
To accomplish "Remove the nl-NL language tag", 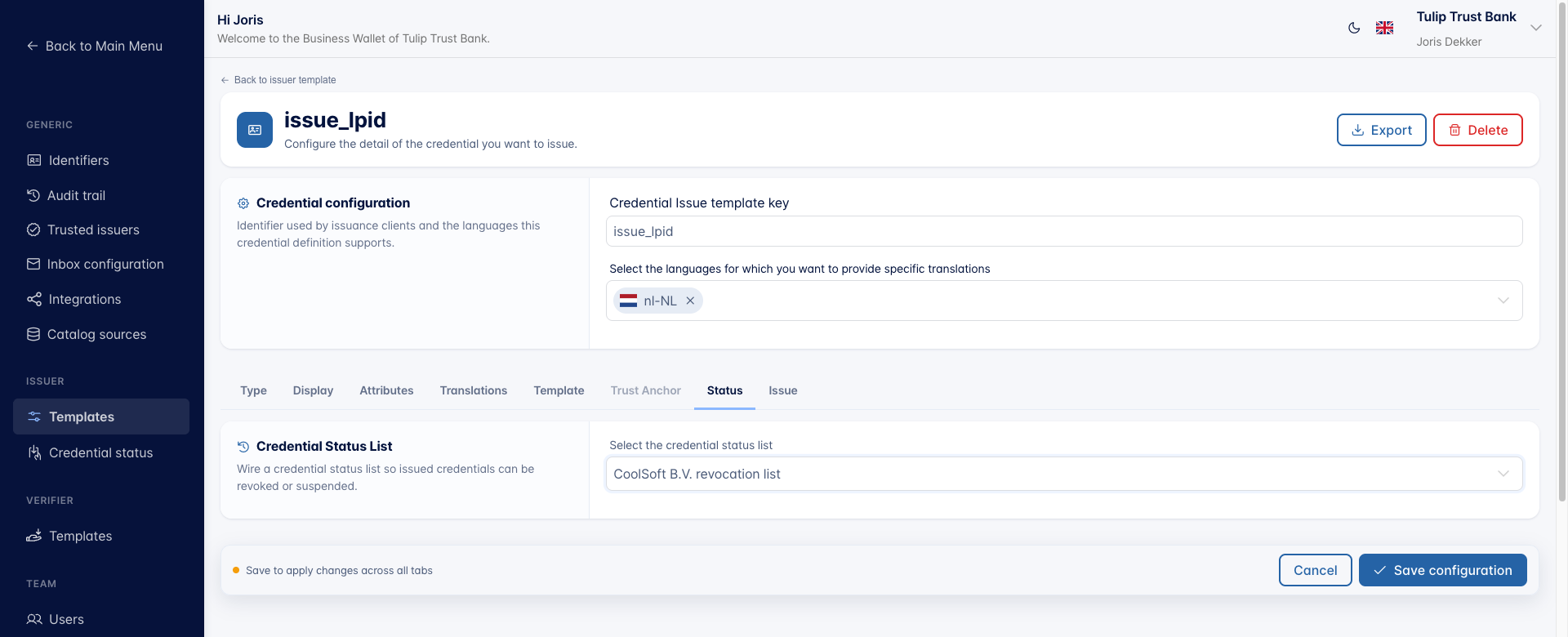I will 690,301.
